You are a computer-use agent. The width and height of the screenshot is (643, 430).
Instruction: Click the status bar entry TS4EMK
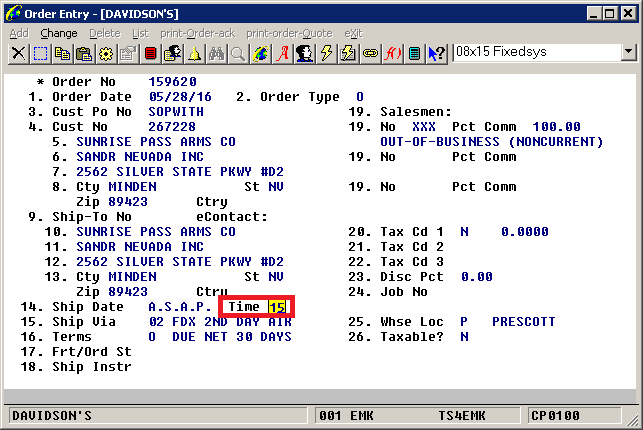click(462, 416)
